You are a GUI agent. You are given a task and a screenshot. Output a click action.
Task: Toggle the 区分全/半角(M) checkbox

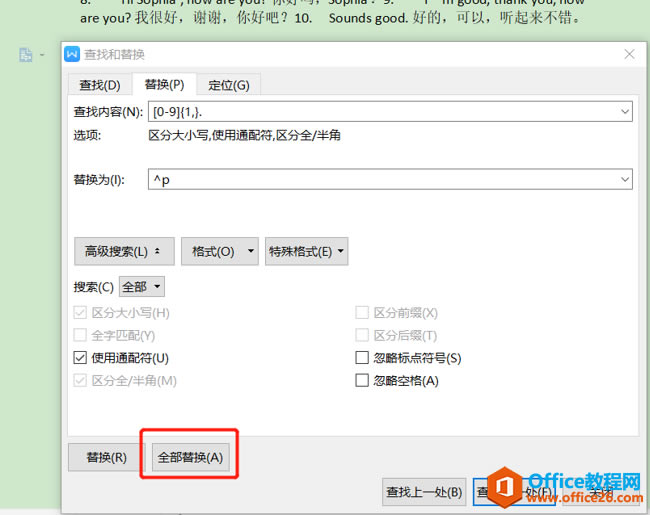[x=80, y=381]
